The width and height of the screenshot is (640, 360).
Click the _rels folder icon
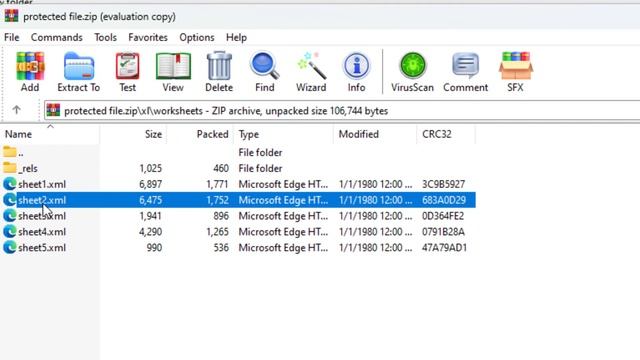[10, 167]
